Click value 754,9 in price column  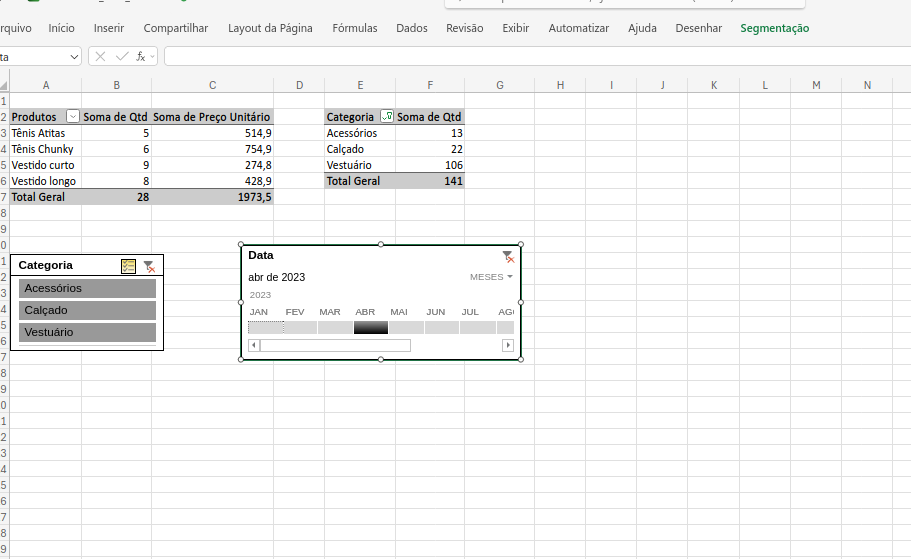[213, 149]
